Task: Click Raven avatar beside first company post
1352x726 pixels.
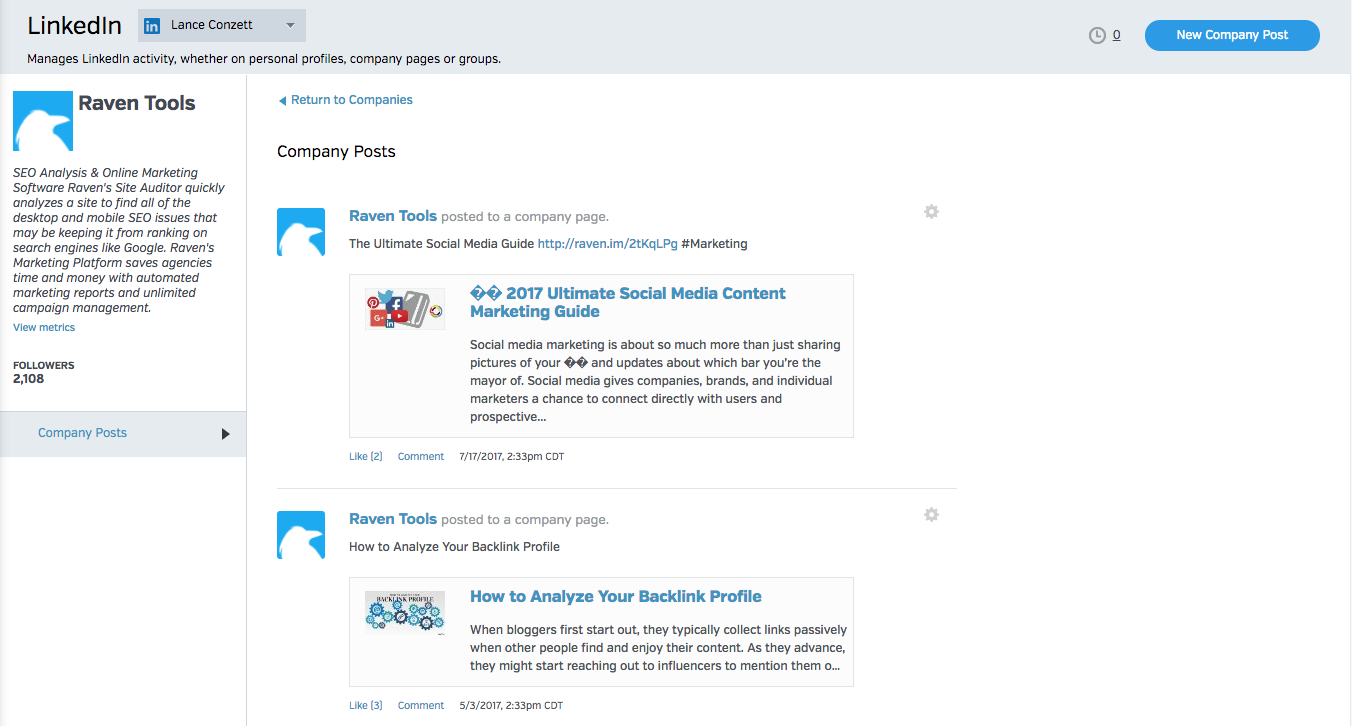Action: click(x=301, y=232)
